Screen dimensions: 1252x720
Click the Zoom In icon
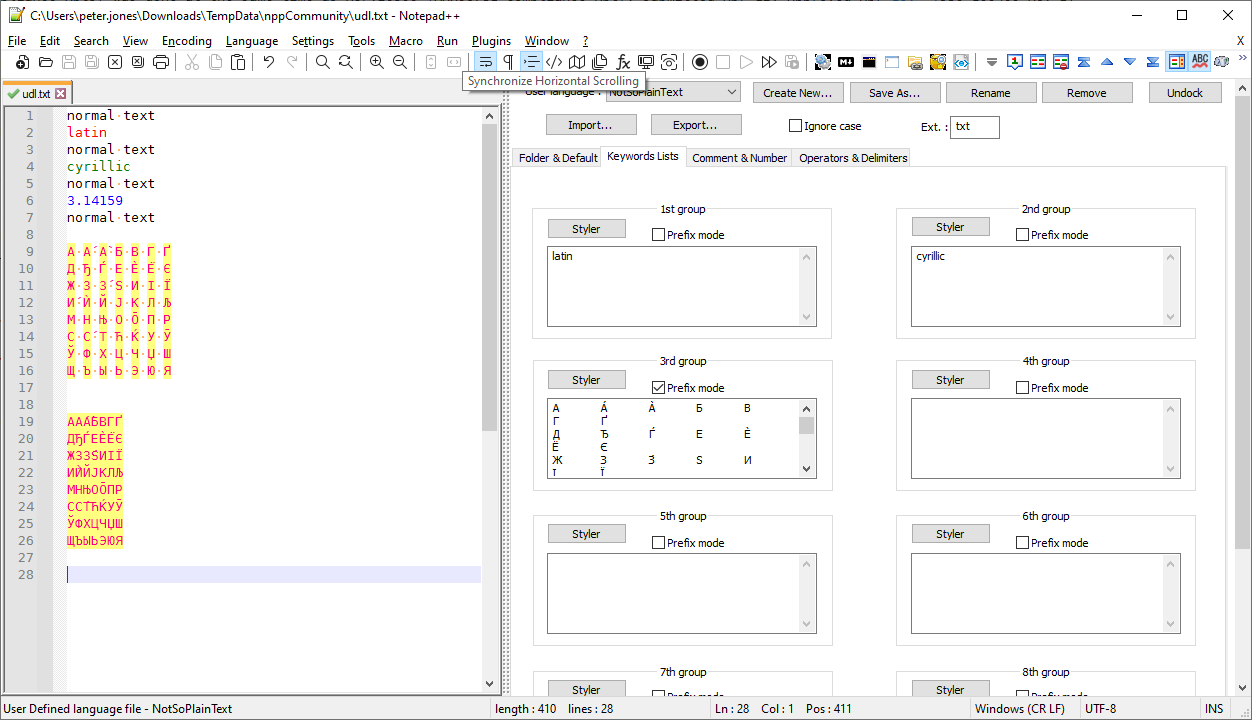[x=377, y=62]
